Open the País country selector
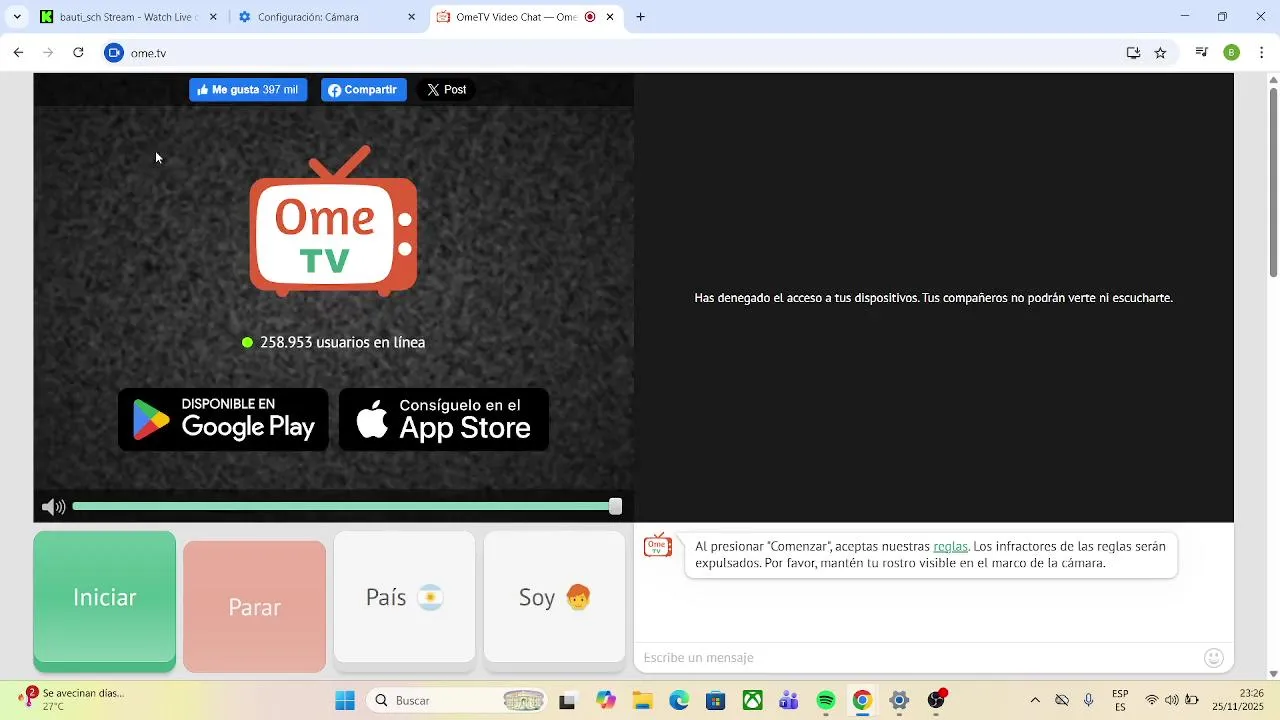Image resolution: width=1280 pixels, height=720 pixels. tap(405, 597)
